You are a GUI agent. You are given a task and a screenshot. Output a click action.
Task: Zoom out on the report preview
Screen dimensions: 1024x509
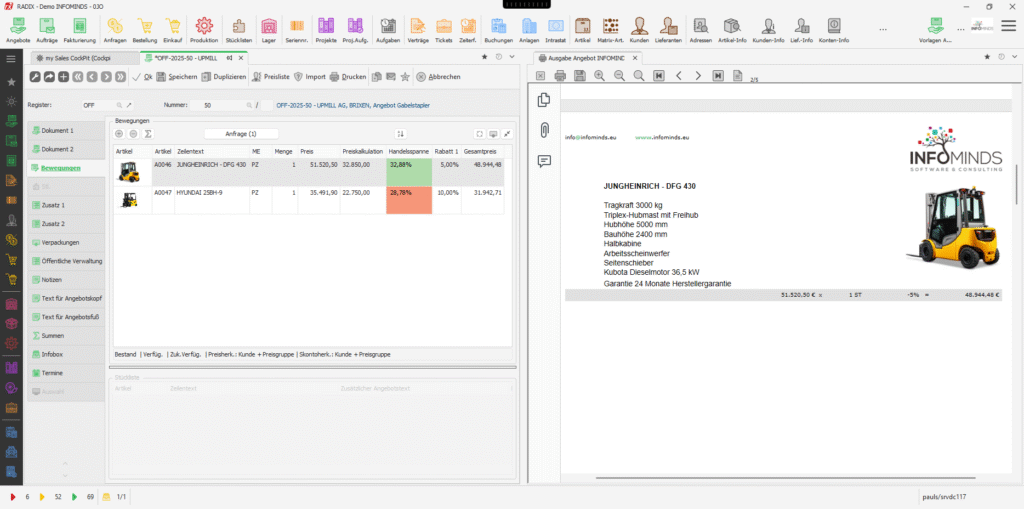coord(618,76)
